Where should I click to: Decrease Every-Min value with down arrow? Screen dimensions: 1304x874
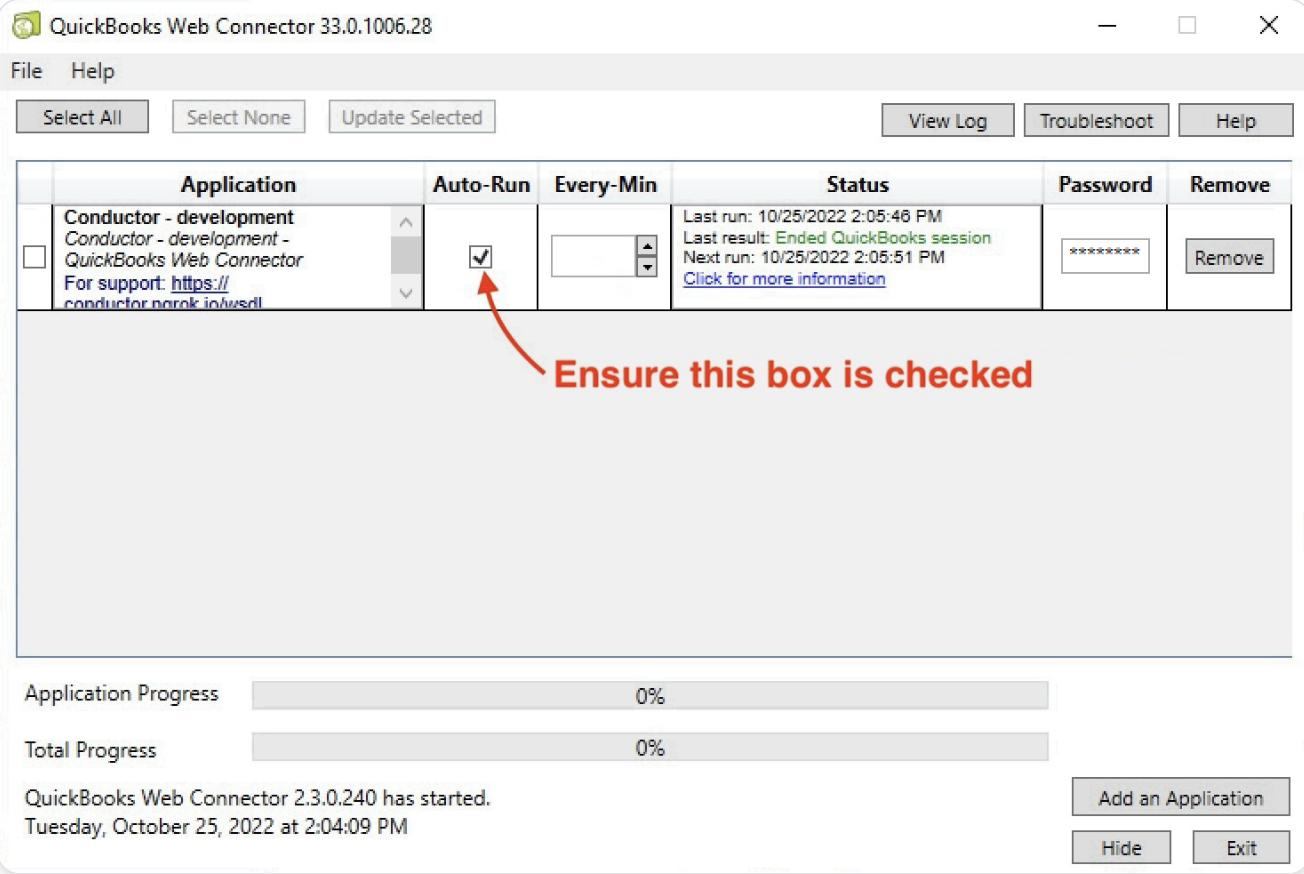tap(646, 267)
